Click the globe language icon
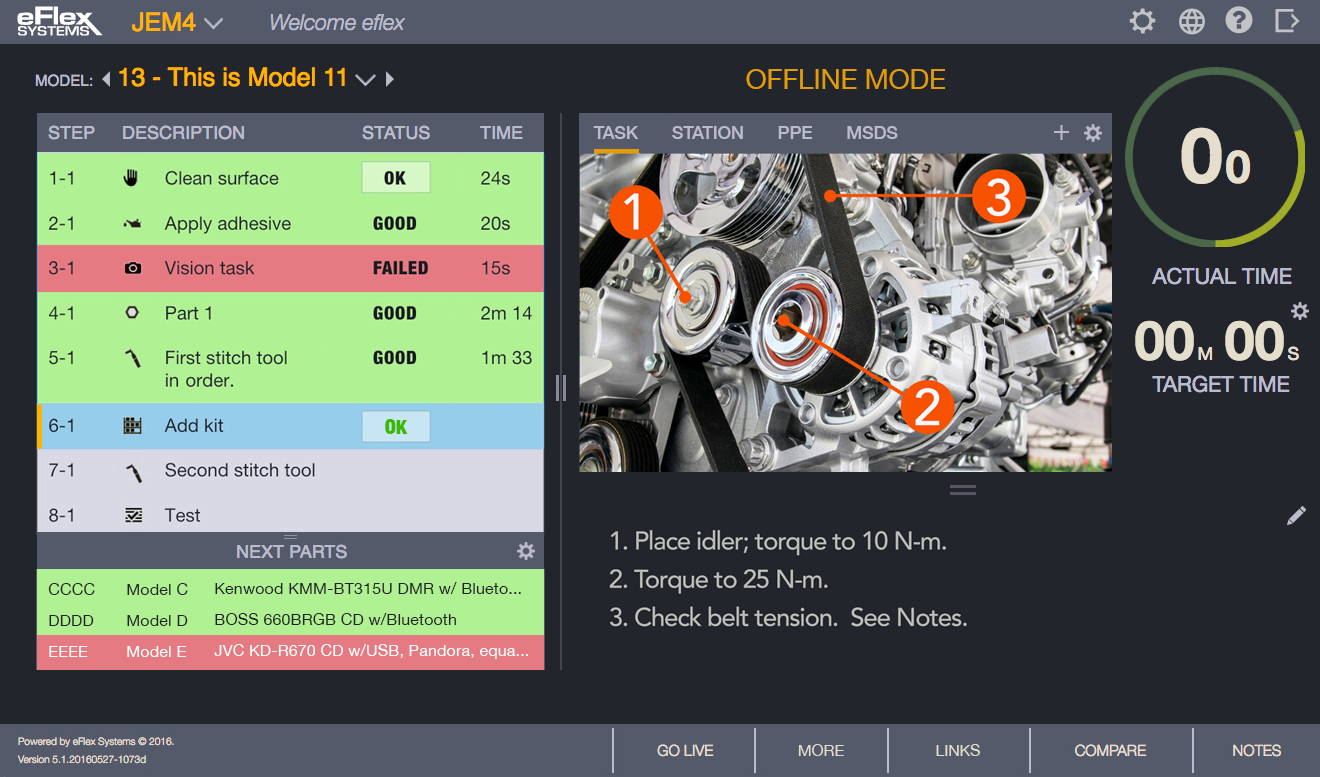Image resolution: width=1320 pixels, height=777 pixels. (1191, 21)
